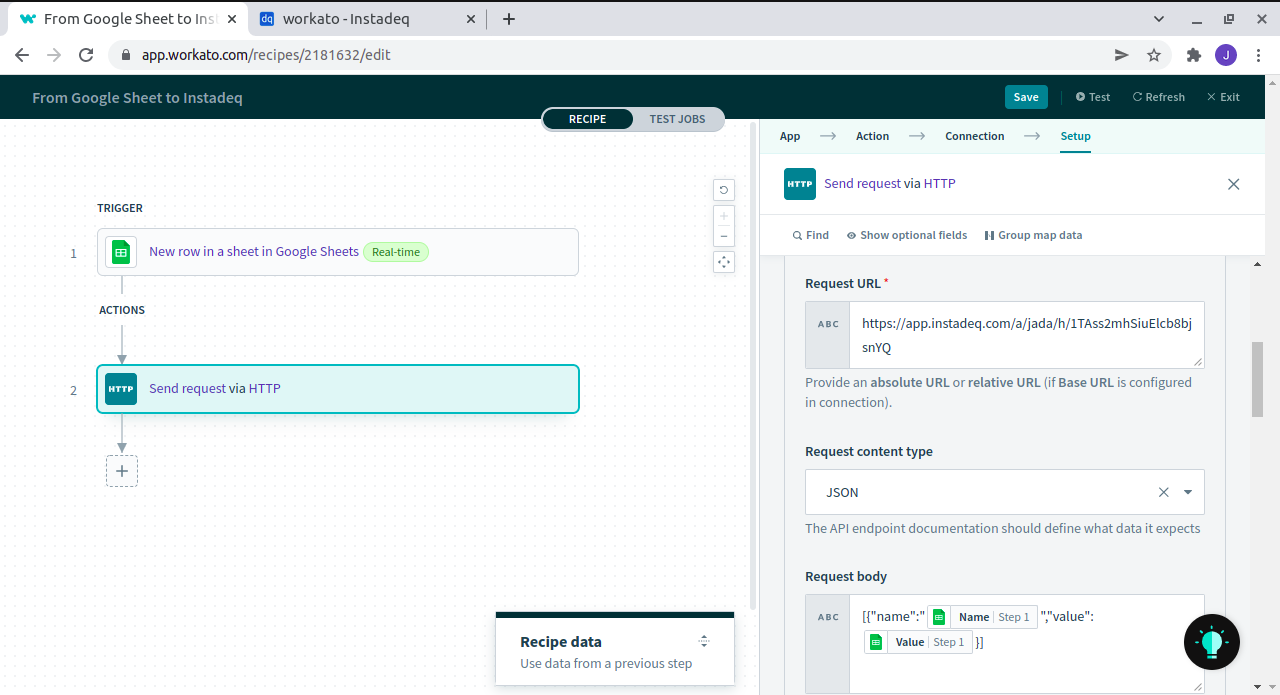Click Group map data
The image size is (1280, 695).
[x=1033, y=235]
